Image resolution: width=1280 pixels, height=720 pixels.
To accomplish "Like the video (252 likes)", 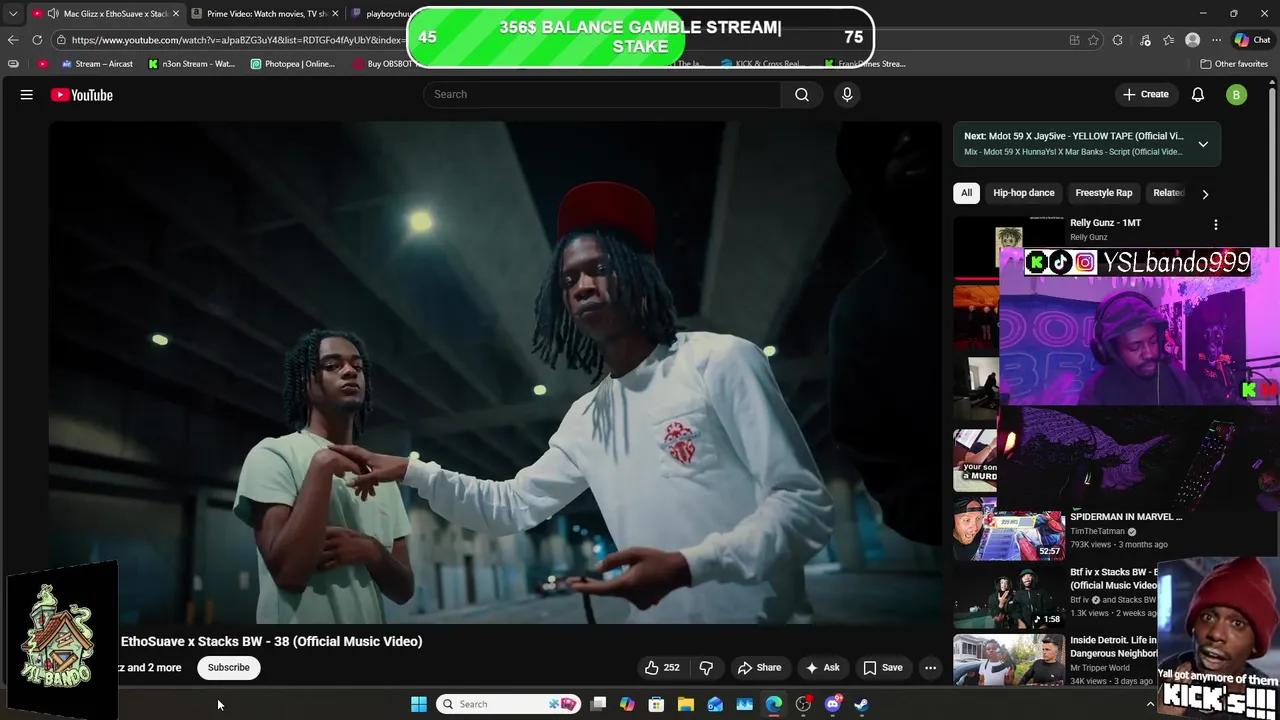I will pyautogui.click(x=662, y=667).
